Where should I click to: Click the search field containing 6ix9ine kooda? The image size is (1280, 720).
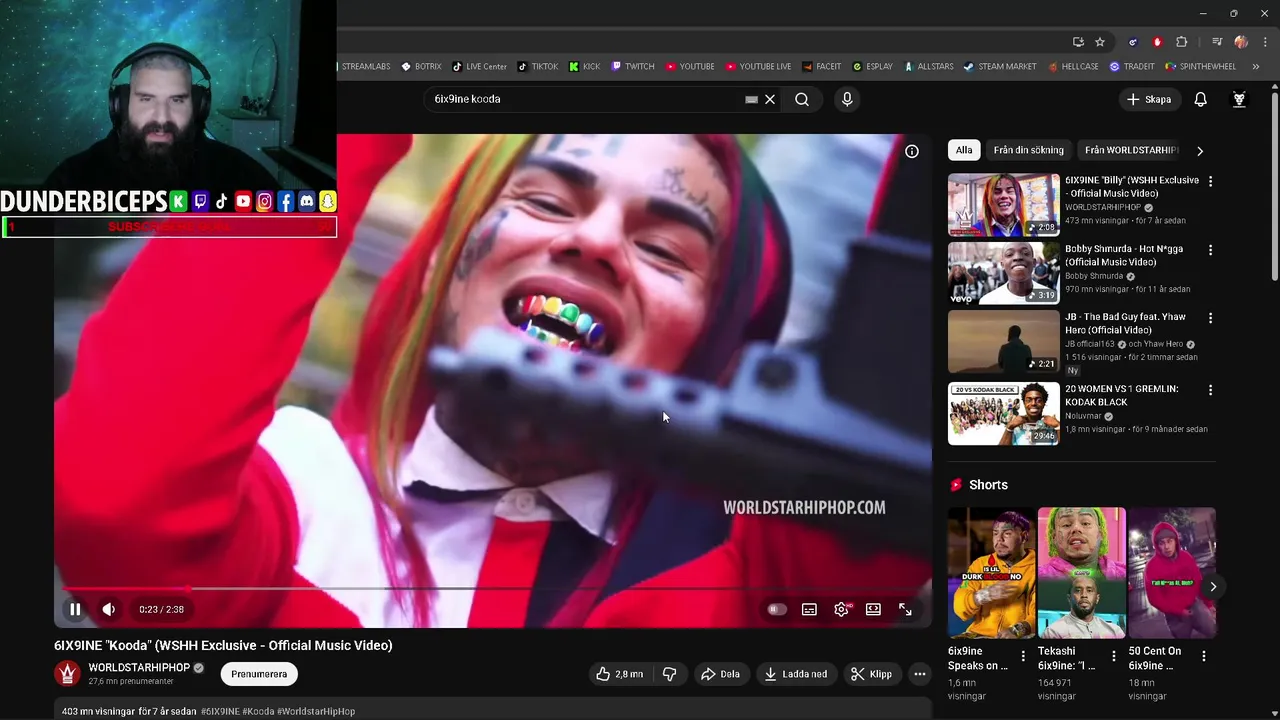[585, 99]
